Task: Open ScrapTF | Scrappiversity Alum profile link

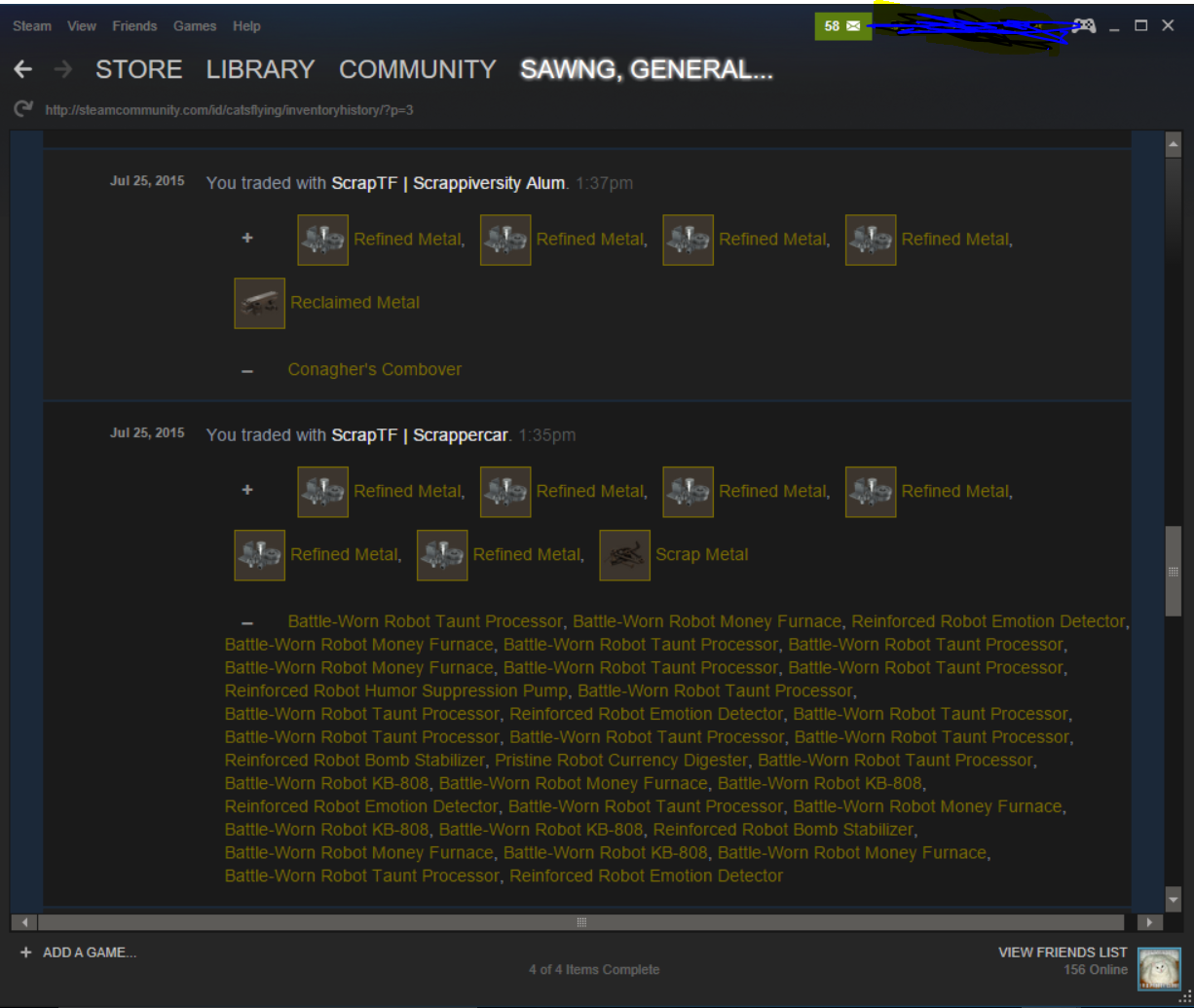Action: point(447,183)
